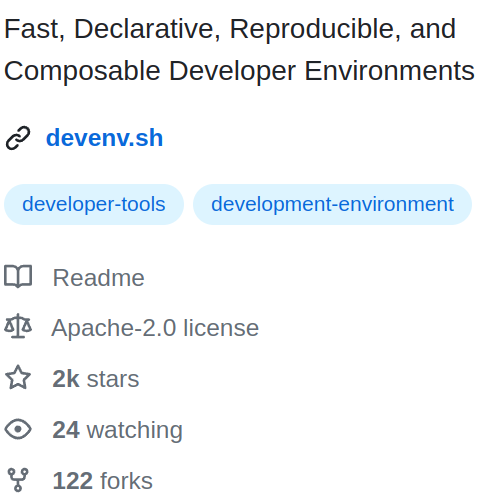Open the 2k stars link
This screenshot has width=497, height=503.
click(96, 379)
